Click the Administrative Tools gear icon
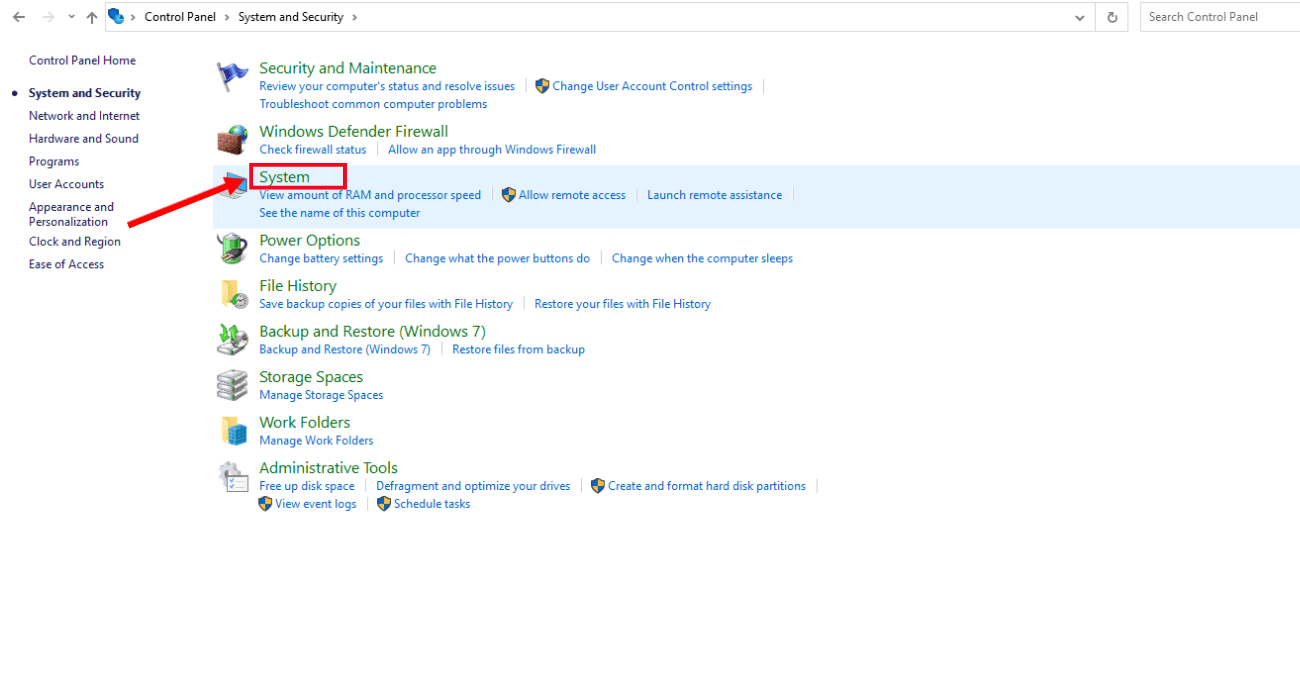The height and width of the screenshot is (700, 1300). click(233, 477)
